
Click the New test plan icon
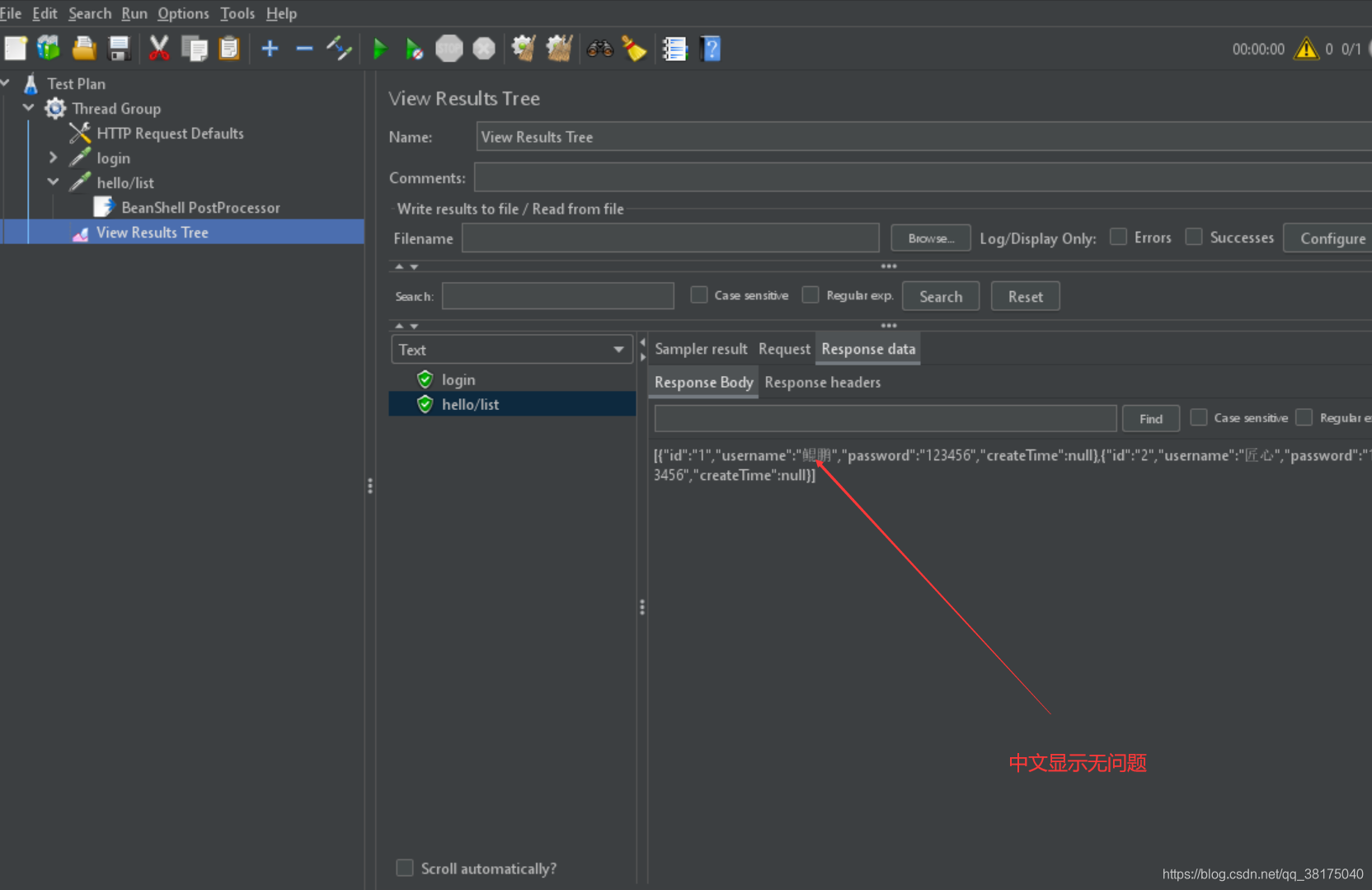pyautogui.click(x=16, y=49)
